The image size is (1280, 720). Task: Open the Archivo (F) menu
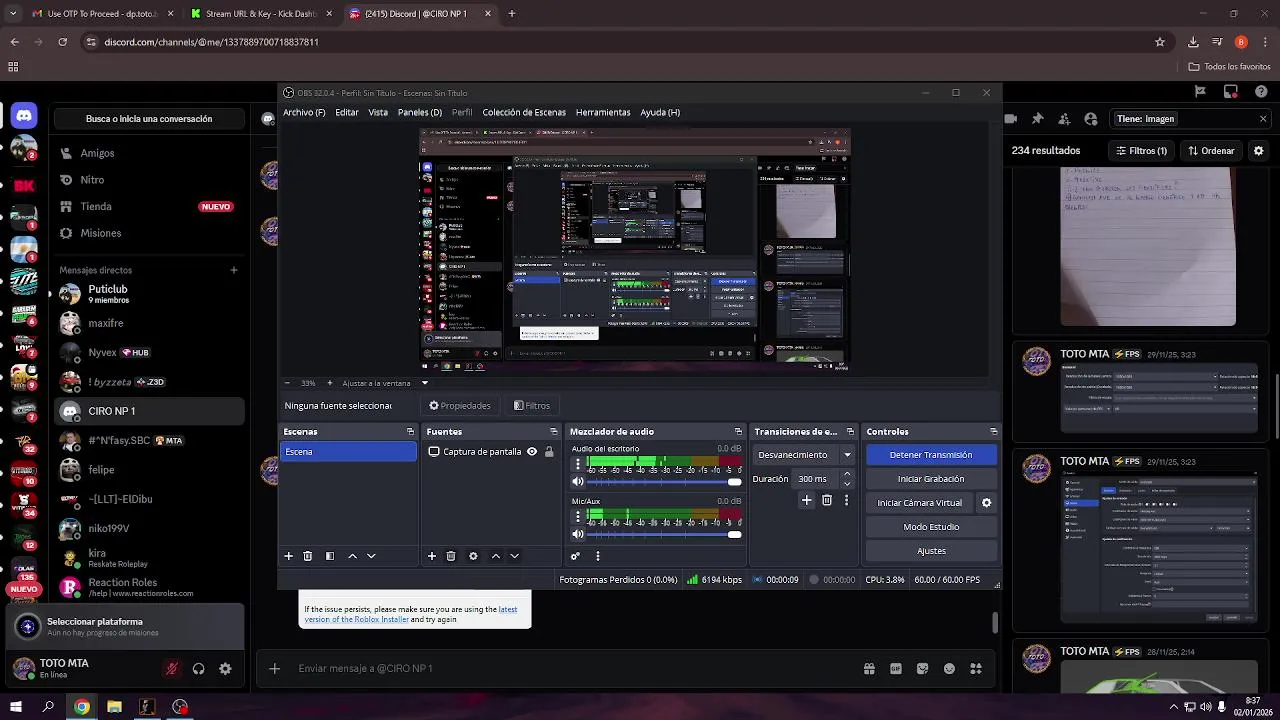pyautogui.click(x=304, y=113)
